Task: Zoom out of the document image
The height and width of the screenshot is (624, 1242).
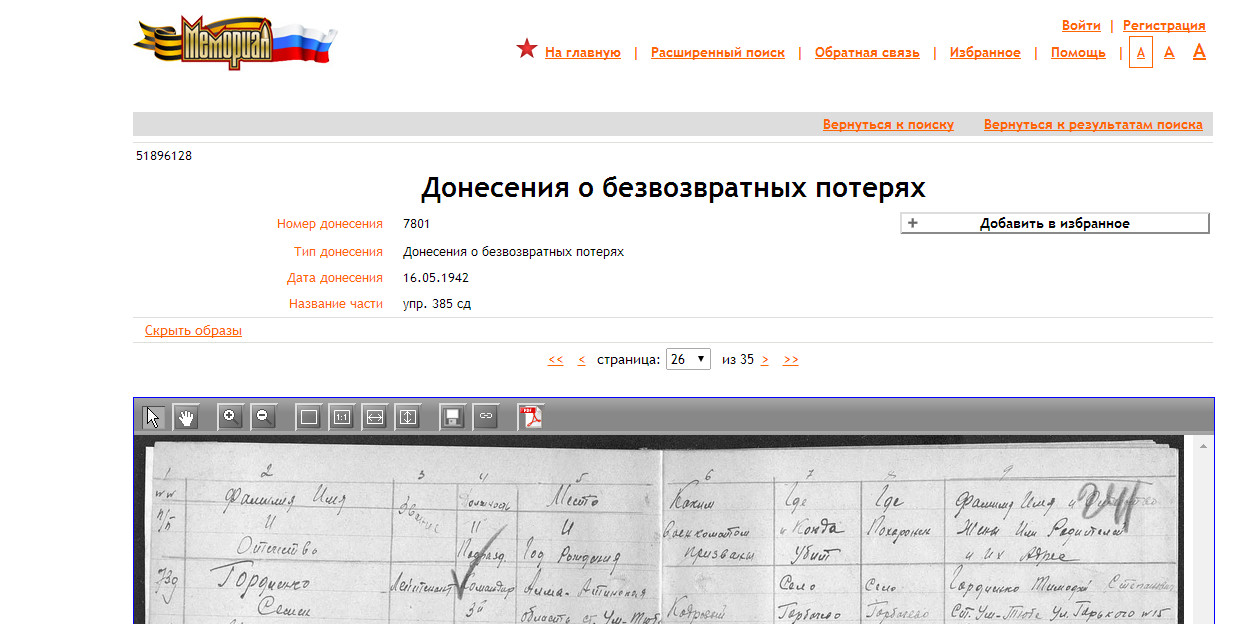Action: click(x=264, y=417)
